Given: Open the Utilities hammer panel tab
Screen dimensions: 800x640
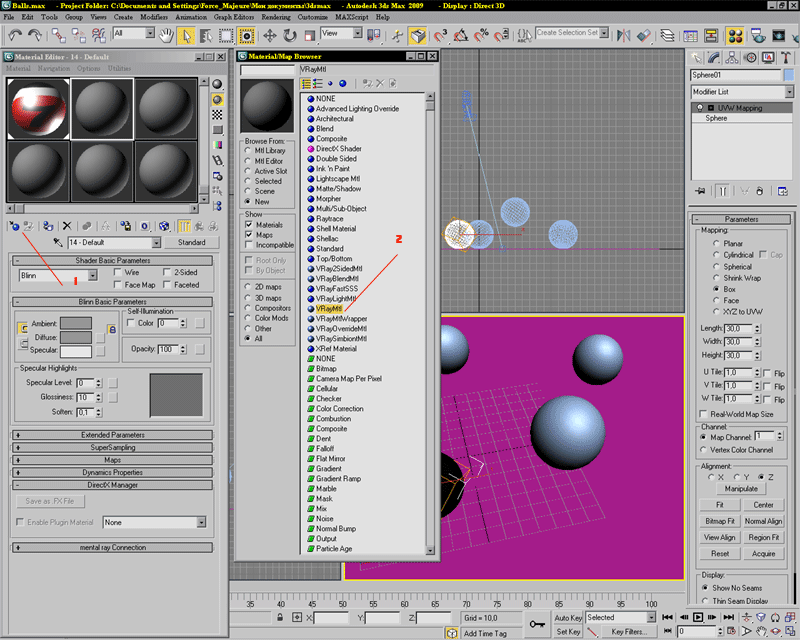Looking at the screenshot, I should [786, 58].
